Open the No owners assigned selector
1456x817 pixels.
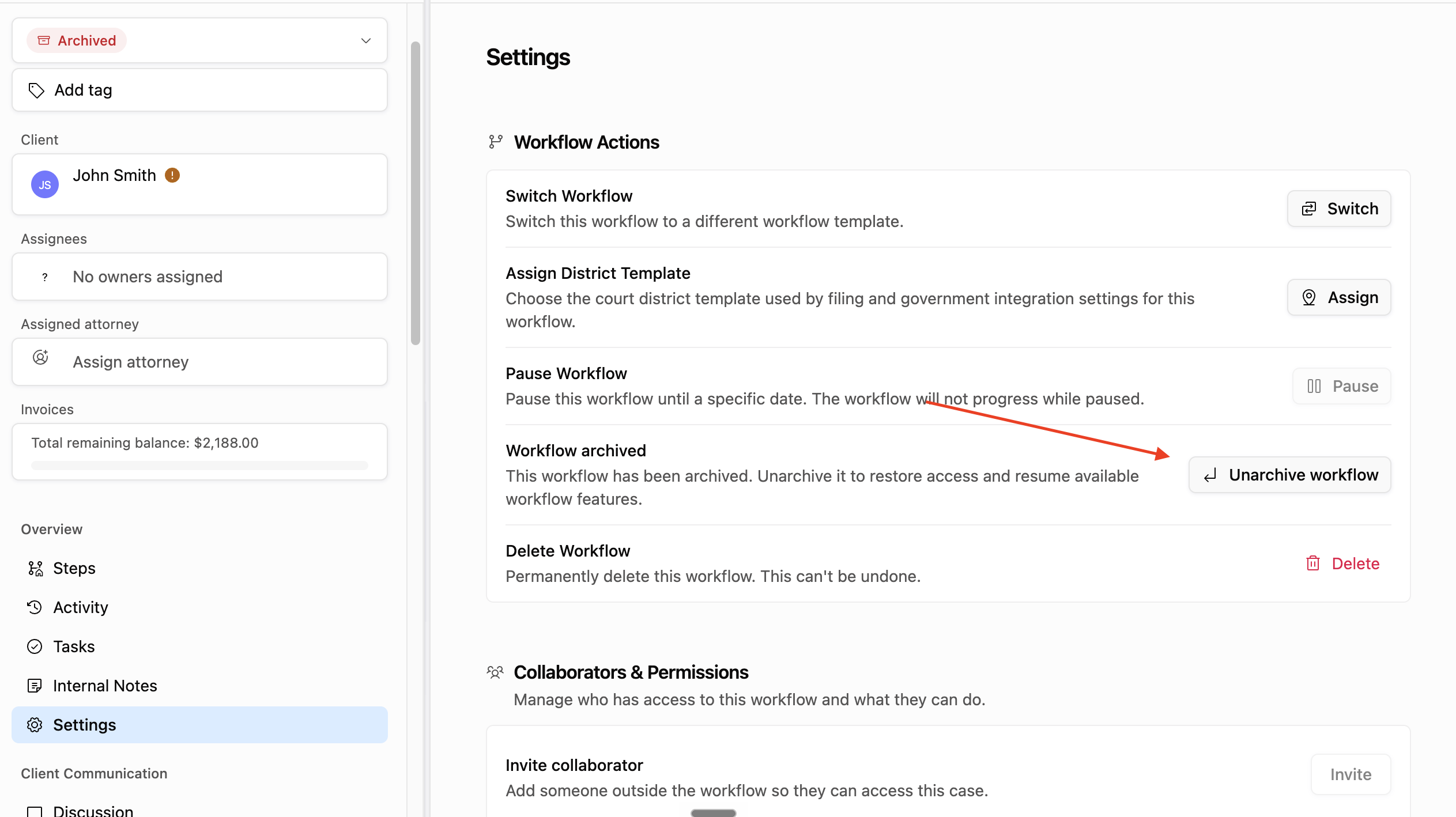pyautogui.click(x=199, y=277)
